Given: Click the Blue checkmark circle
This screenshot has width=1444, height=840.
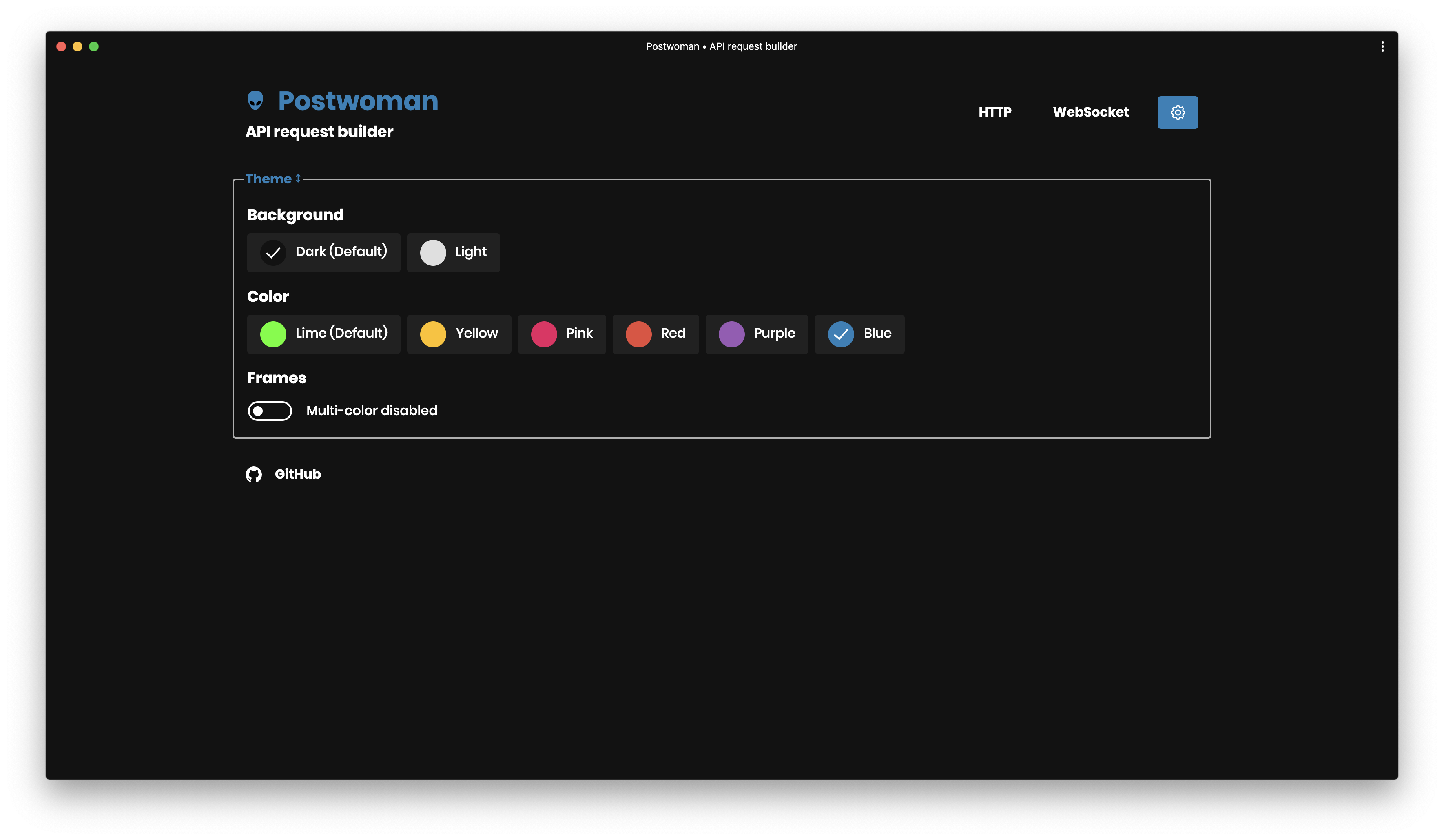Looking at the screenshot, I should point(841,334).
